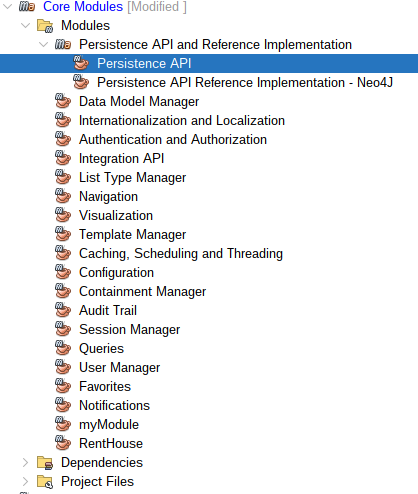The width and height of the screenshot is (418, 494).
Task: Select the 'Dependencies' folder label
Action: (x=102, y=463)
